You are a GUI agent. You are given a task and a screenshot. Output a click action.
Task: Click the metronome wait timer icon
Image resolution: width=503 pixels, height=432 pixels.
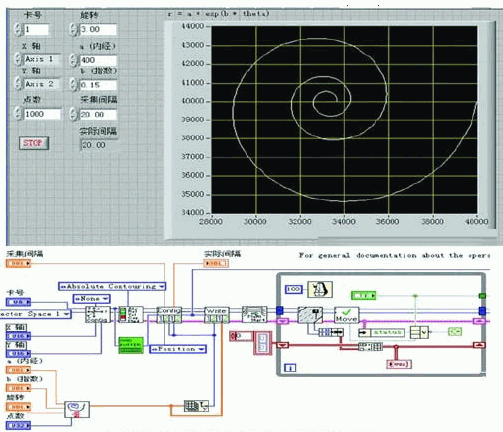pos(320,289)
